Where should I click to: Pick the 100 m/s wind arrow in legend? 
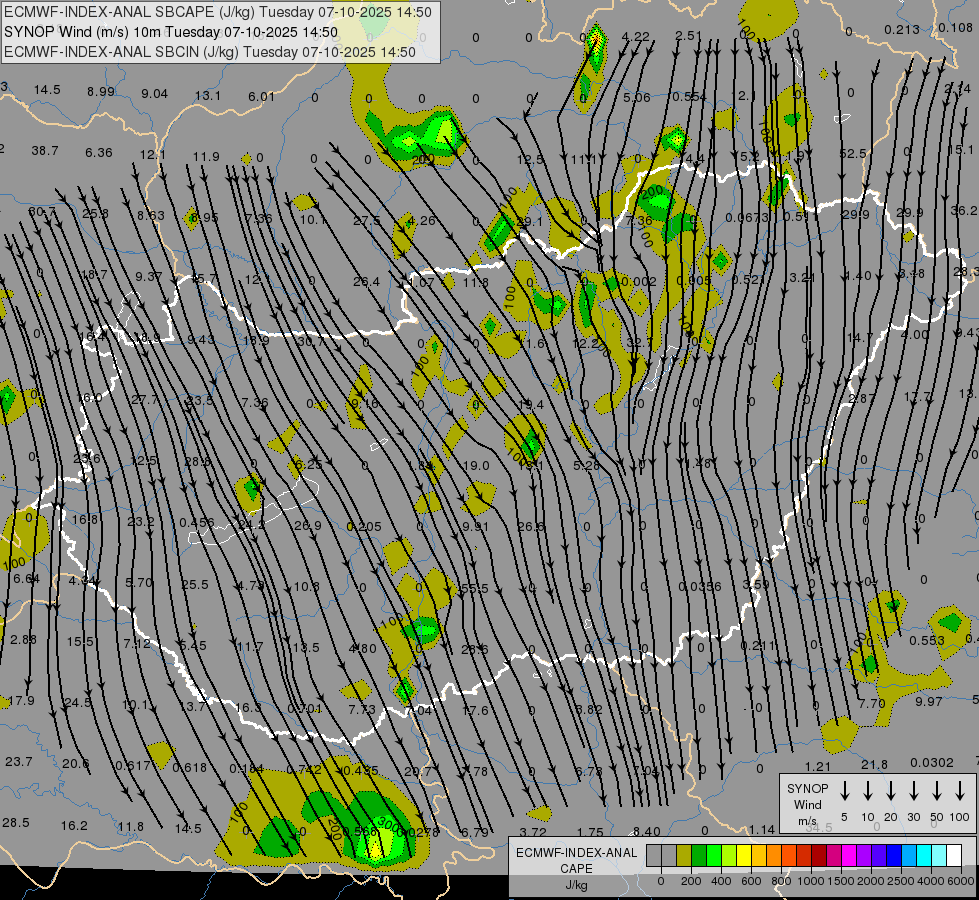click(x=960, y=791)
